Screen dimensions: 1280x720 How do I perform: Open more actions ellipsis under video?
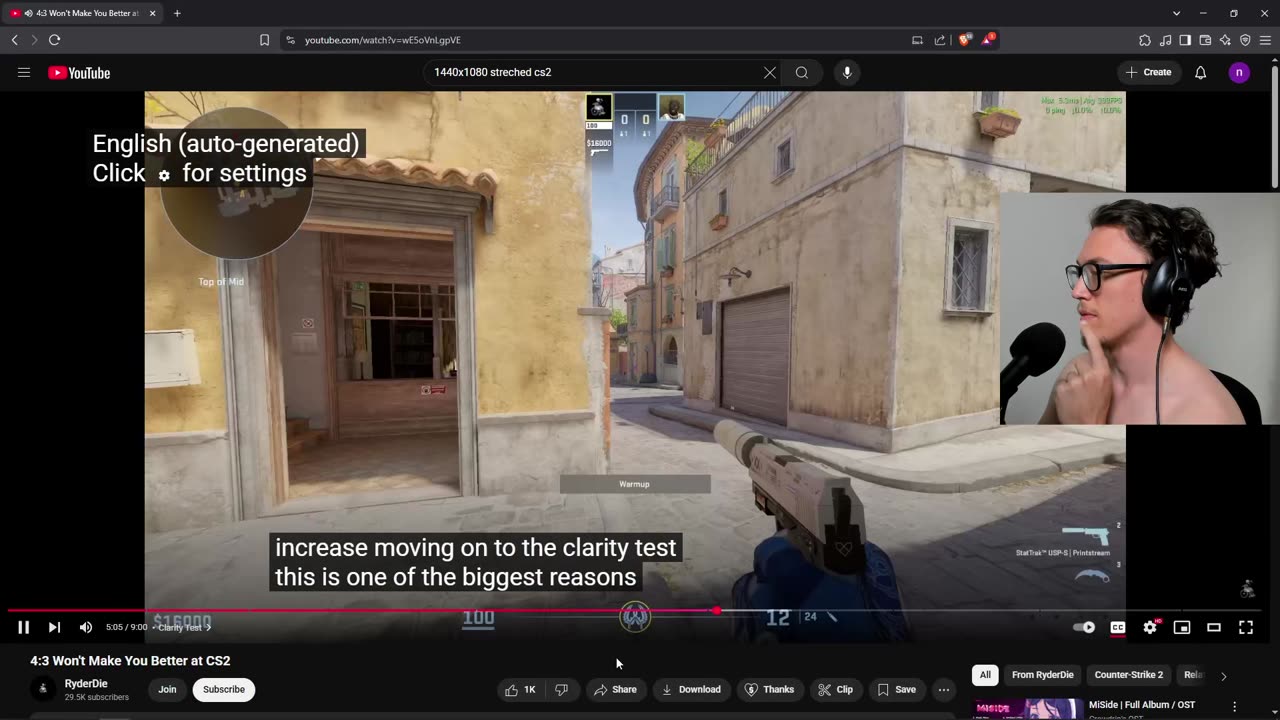click(x=944, y=689)
